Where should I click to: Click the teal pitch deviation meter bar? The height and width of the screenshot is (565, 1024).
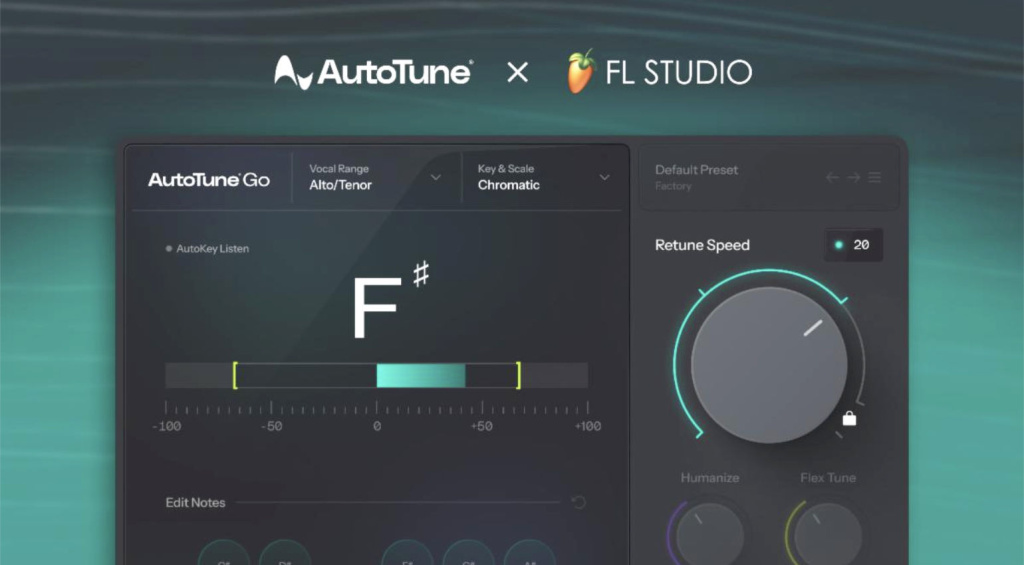pos(421,376)
